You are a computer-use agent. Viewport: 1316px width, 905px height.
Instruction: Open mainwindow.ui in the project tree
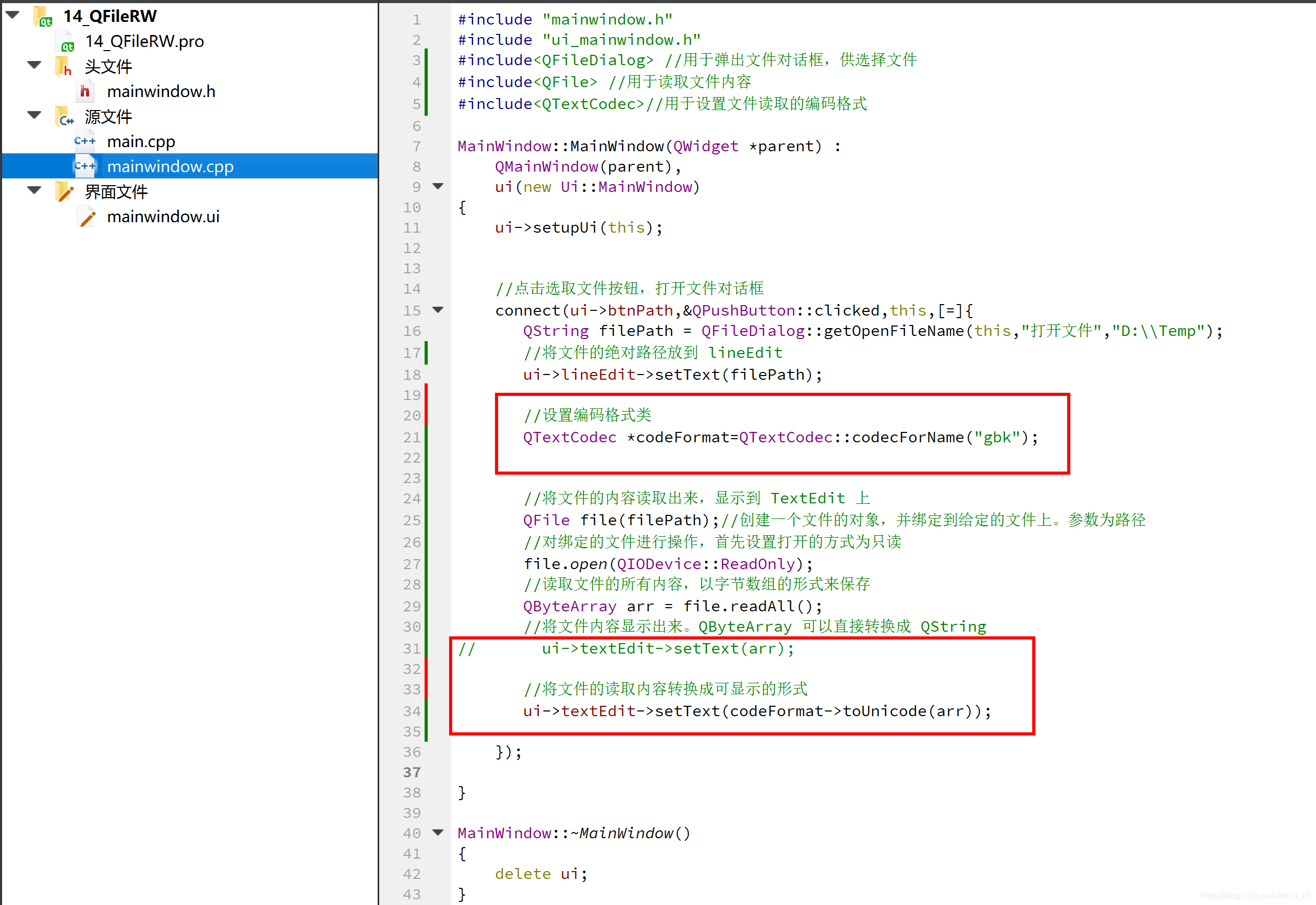point(163,216)
